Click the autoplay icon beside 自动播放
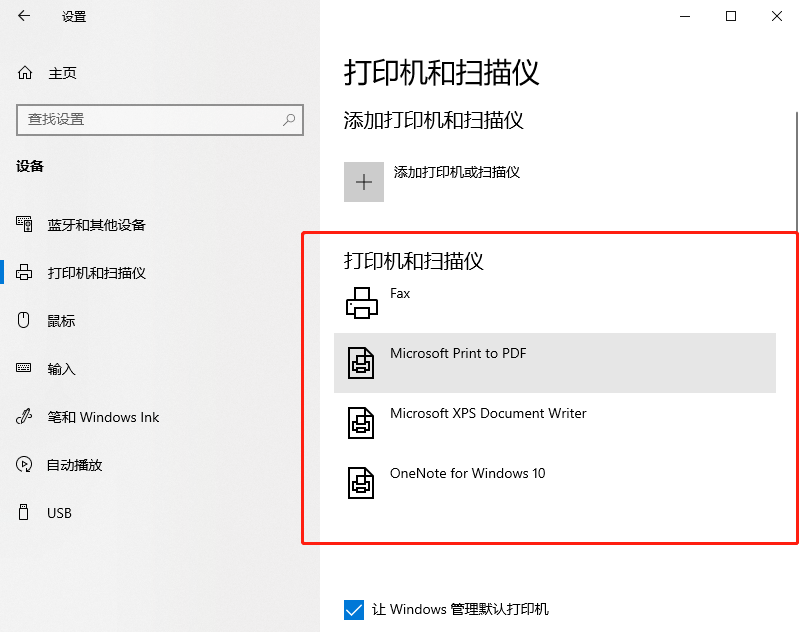The height and width of the screenshot is (632, 800). click(24, 464)
